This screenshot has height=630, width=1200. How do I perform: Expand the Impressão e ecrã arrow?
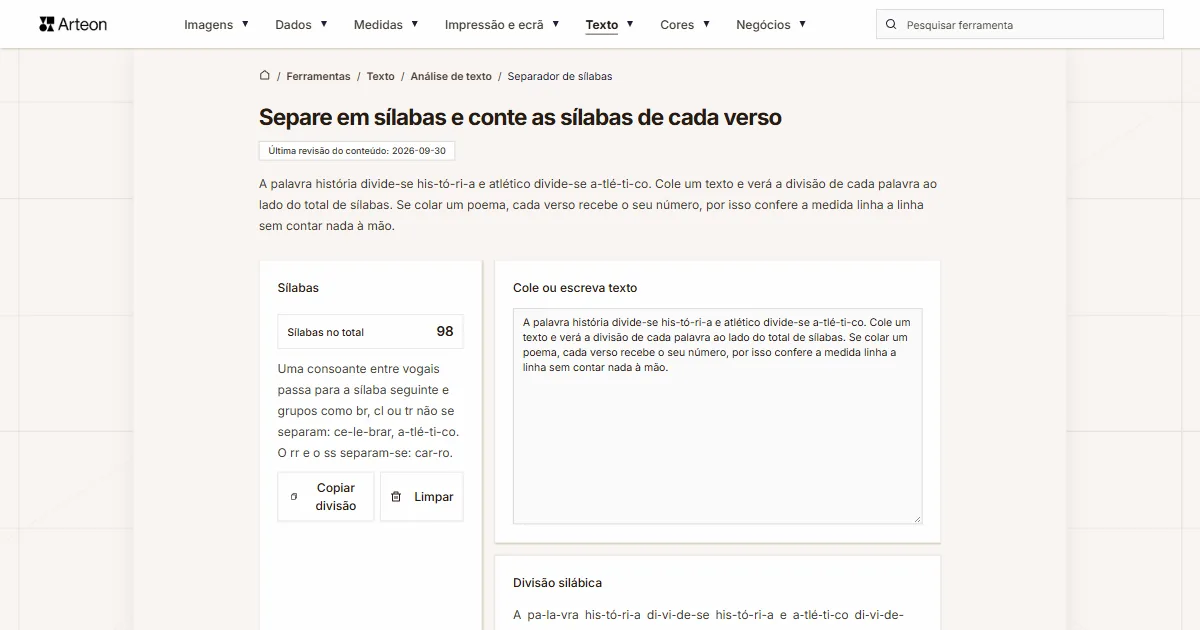click(x=556, y=23)
